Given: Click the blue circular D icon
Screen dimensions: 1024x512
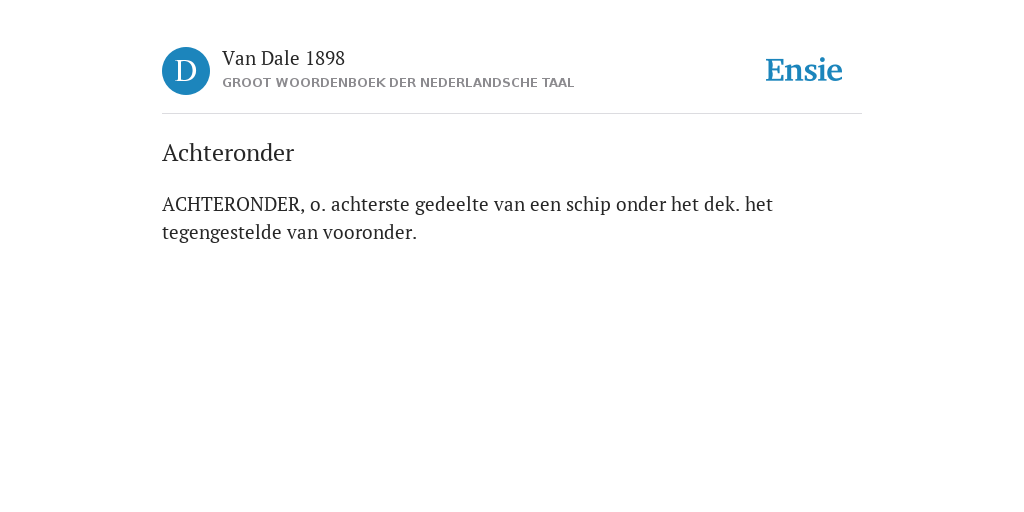Looking at the screenshot, I should pyautogui.click(x=186, y=71).
